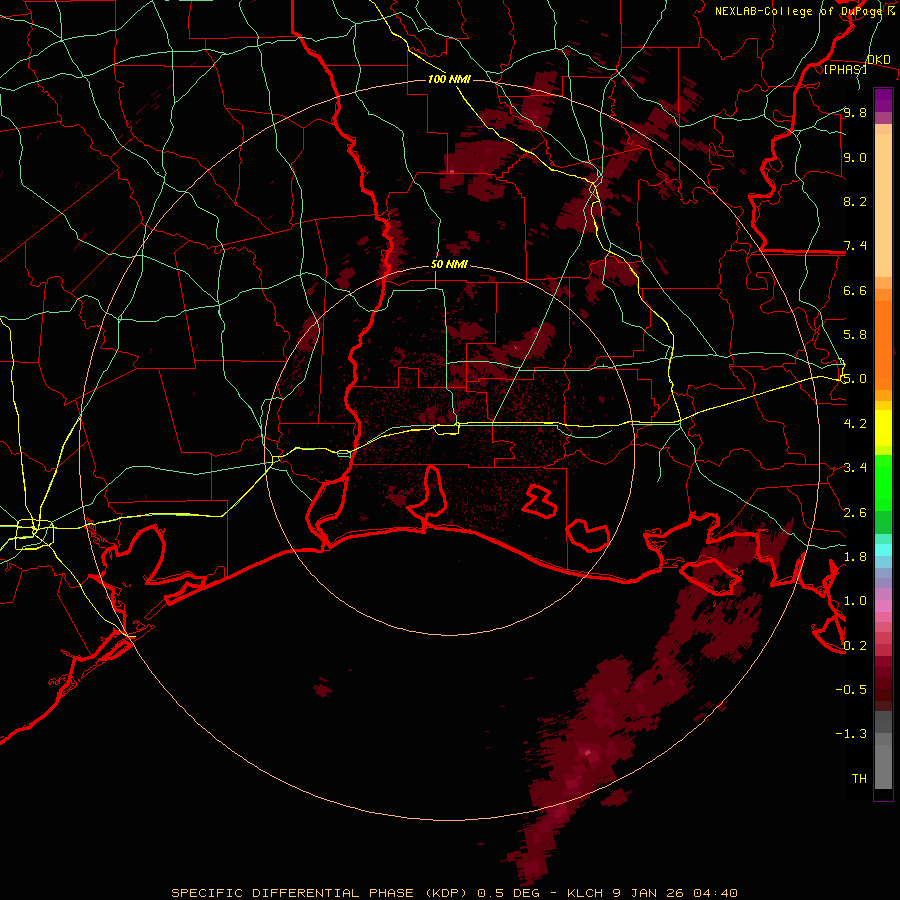Image resolution: width=900 pixels, height=900 pixels.
Task: Click the '7.4' color scale value
Action: coord(855,246)
